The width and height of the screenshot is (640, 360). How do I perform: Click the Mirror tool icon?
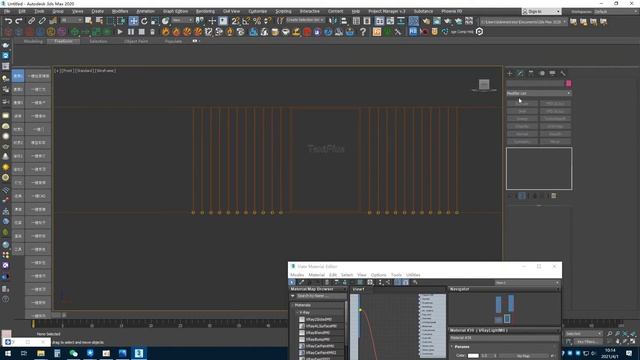pos(333,21)
